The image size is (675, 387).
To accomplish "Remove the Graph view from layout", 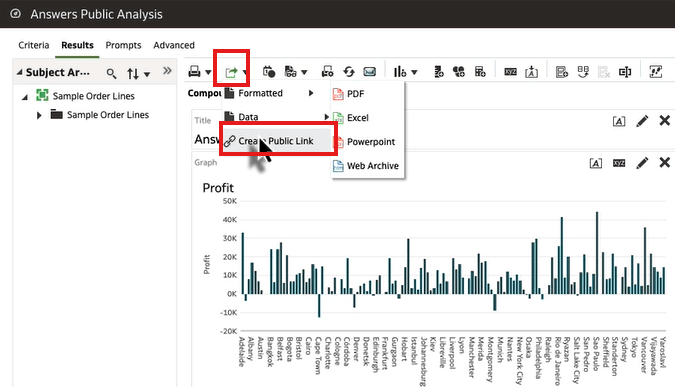I will (x=665, y=162).
